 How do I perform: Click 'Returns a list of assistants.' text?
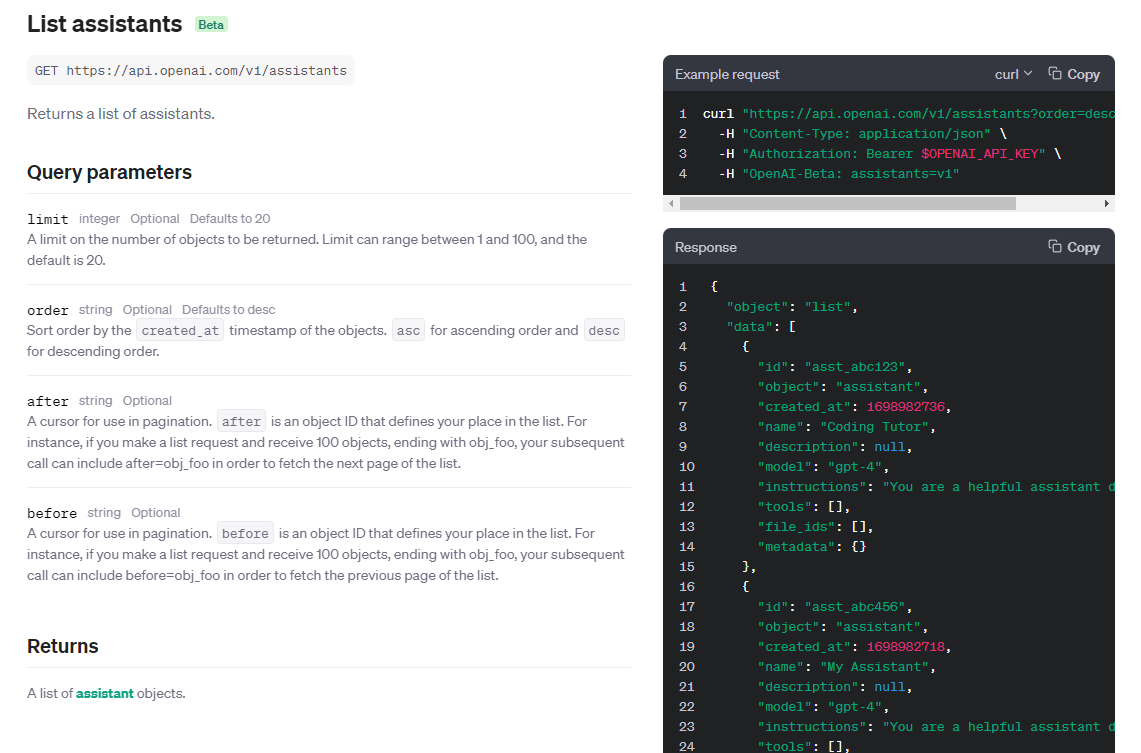[121, 114]
